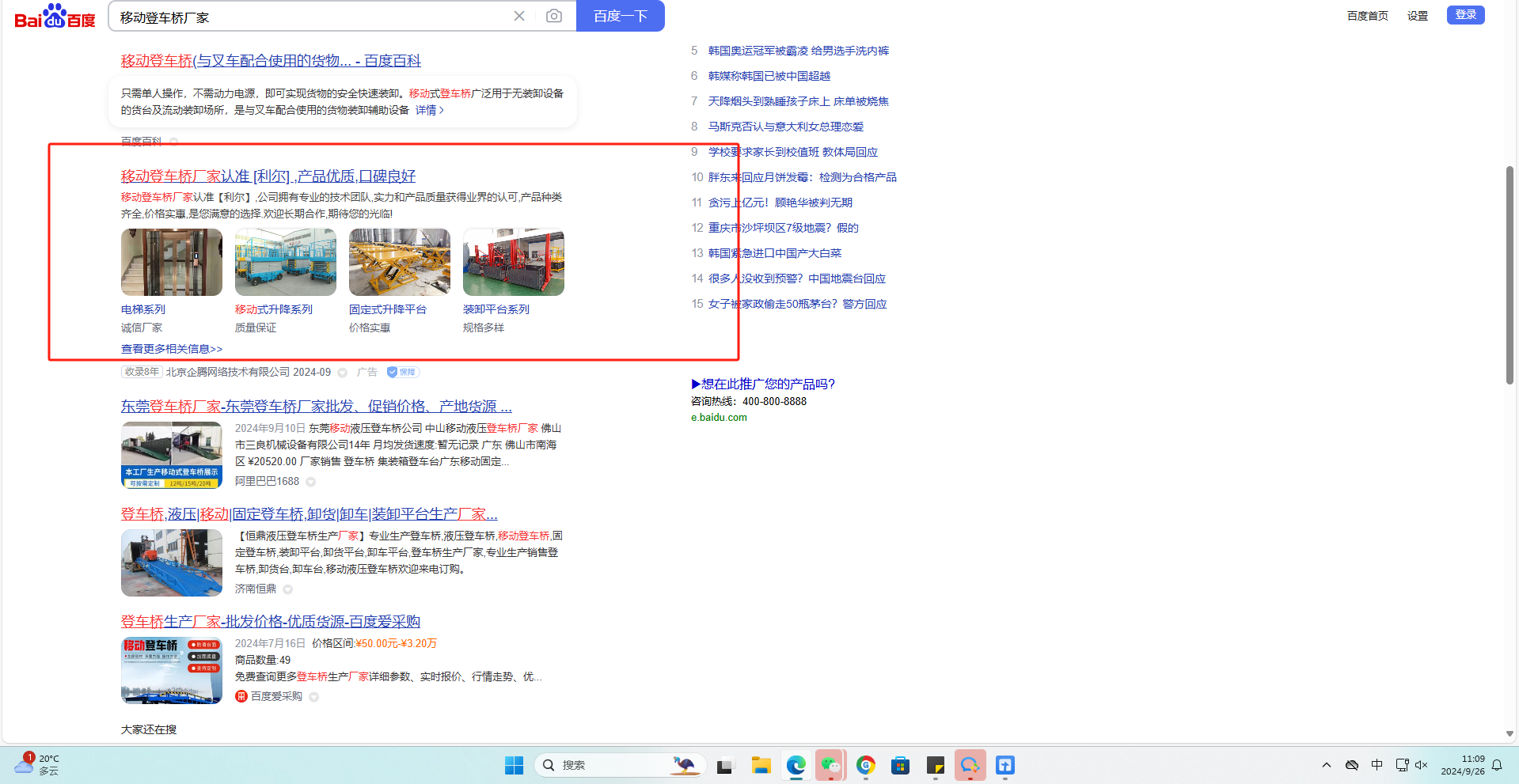This screenshot has height=784, width=1519.
Task: Open the 百度爱采购 result thumbnail
Action: pos(172,670)
